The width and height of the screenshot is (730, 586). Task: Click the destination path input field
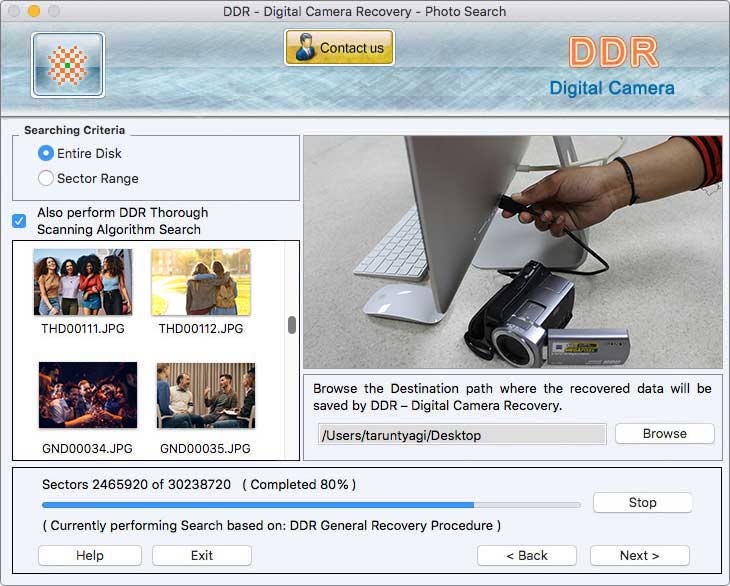click(462, 434)
